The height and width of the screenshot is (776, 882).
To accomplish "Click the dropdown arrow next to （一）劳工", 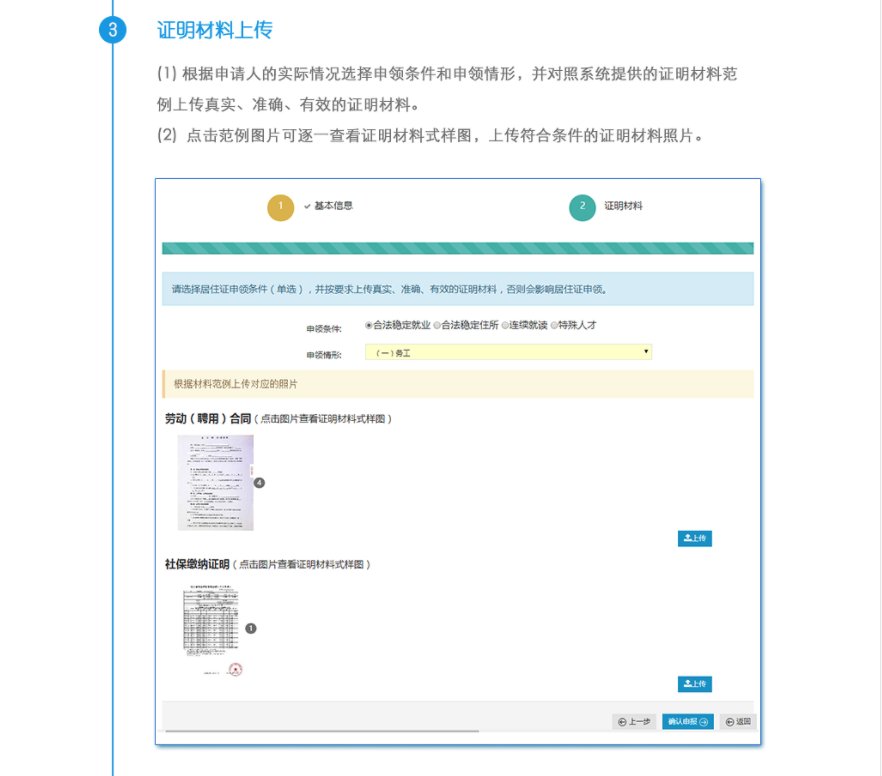I will click(646, 351).
